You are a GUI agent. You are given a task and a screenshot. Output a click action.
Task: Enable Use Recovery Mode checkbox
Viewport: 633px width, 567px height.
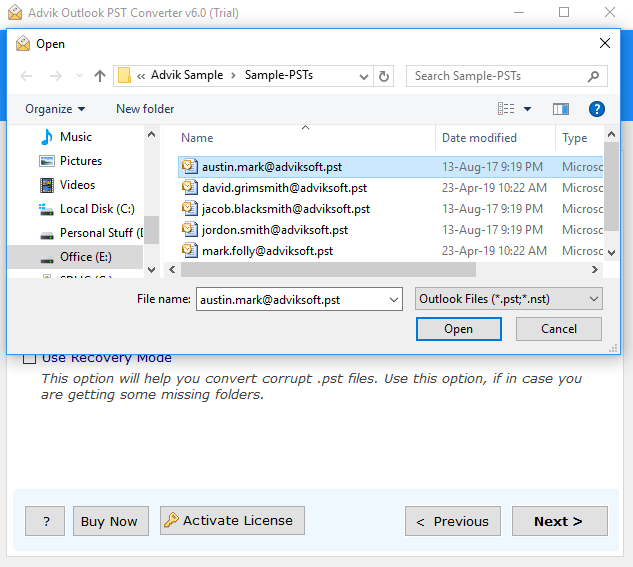29,358
